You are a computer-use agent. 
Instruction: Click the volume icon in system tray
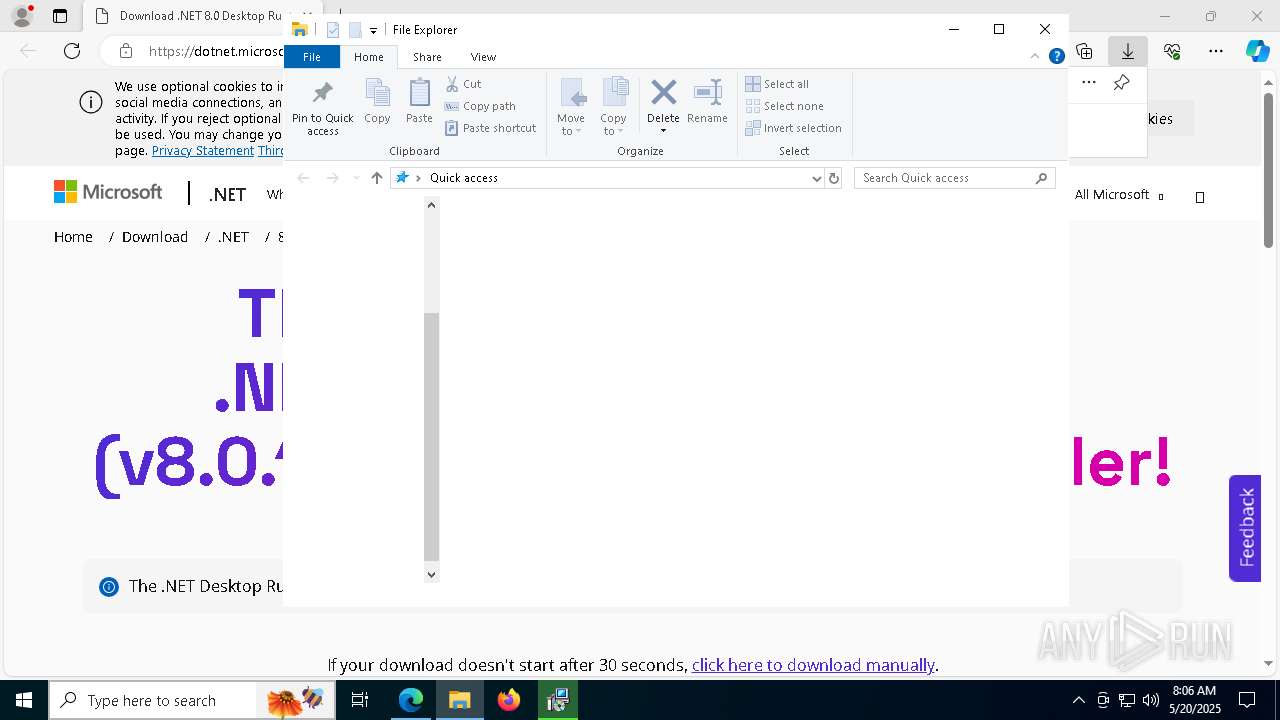[x=1151, y=700]
